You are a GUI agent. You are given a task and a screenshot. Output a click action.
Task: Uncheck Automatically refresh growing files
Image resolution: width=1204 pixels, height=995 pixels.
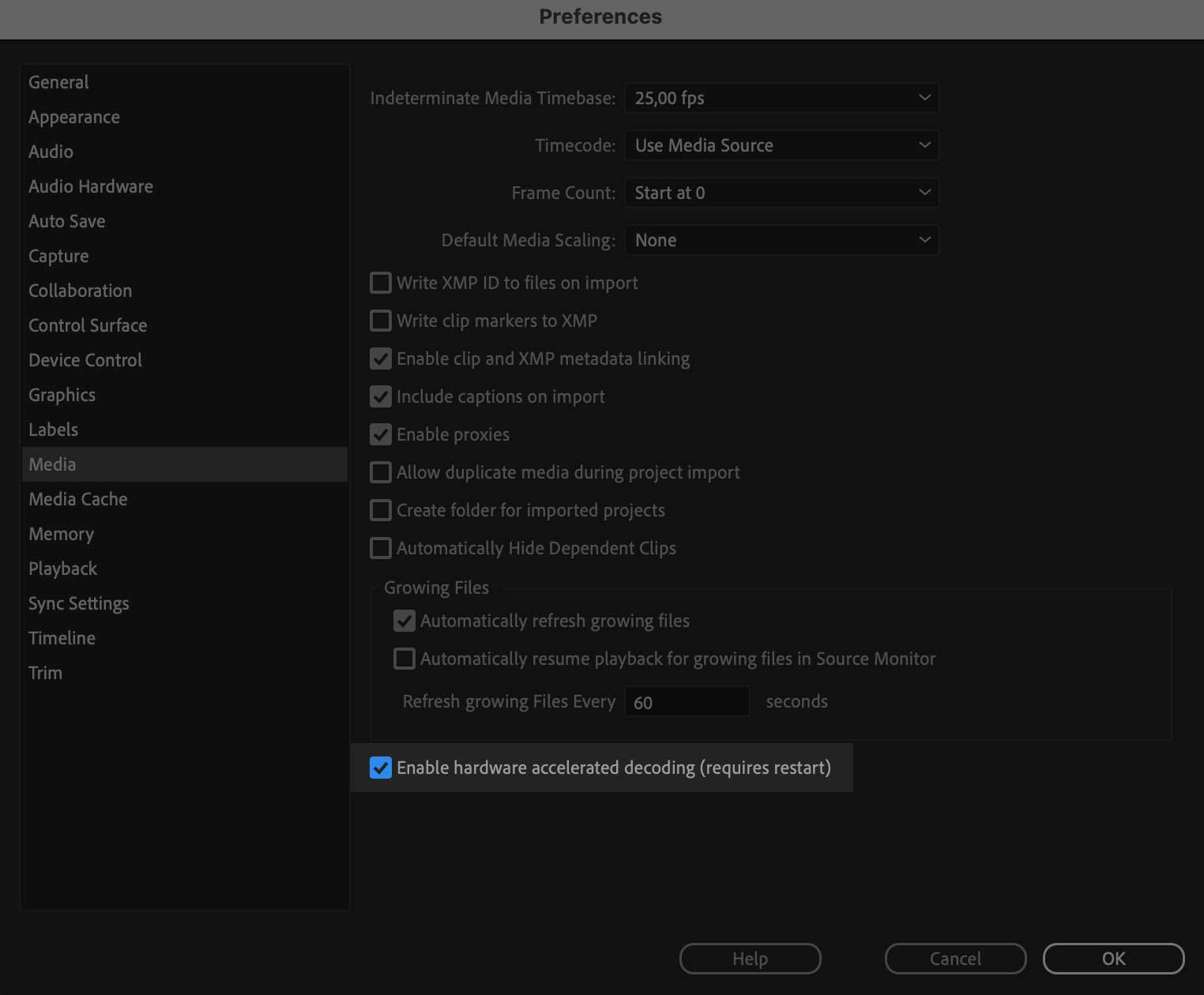coord(404,621)
